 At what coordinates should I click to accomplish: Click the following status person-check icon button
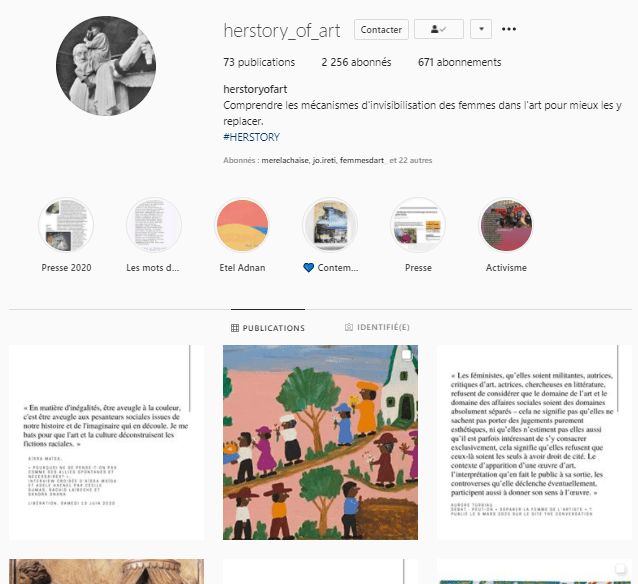click(439, 29)
